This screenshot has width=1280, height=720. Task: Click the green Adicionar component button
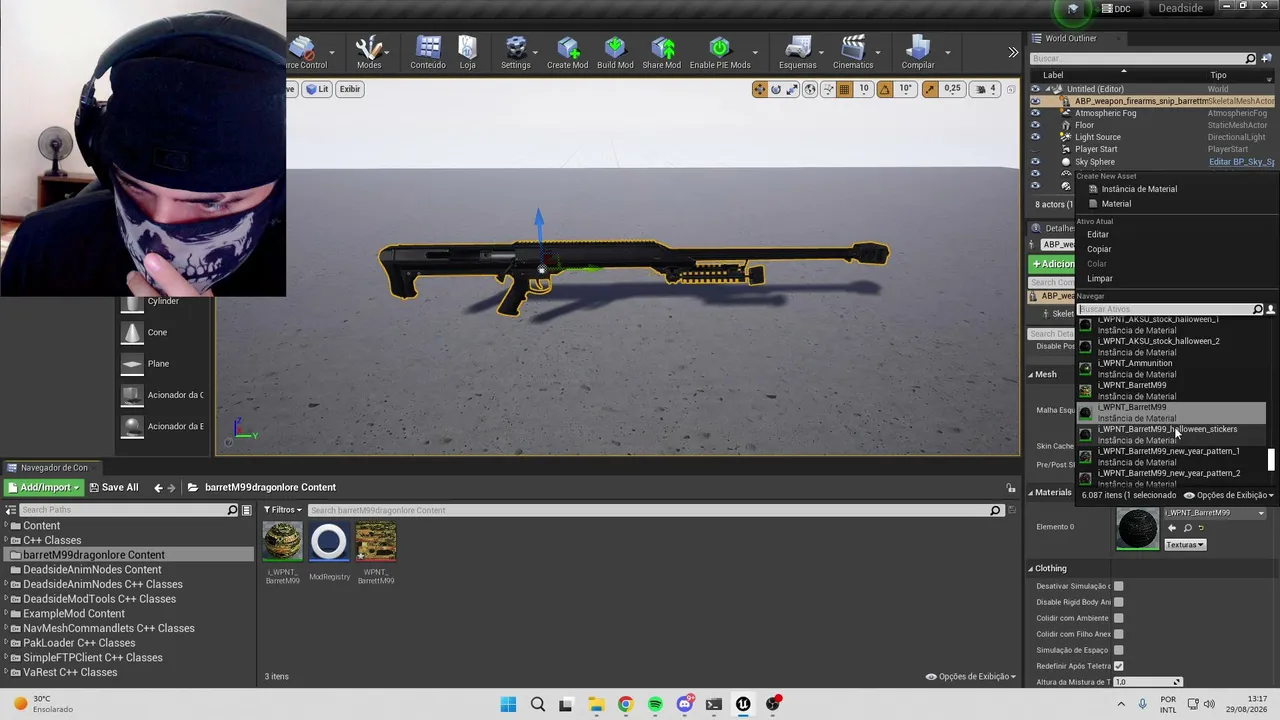pyautogui.click(x=1053, y=264)
